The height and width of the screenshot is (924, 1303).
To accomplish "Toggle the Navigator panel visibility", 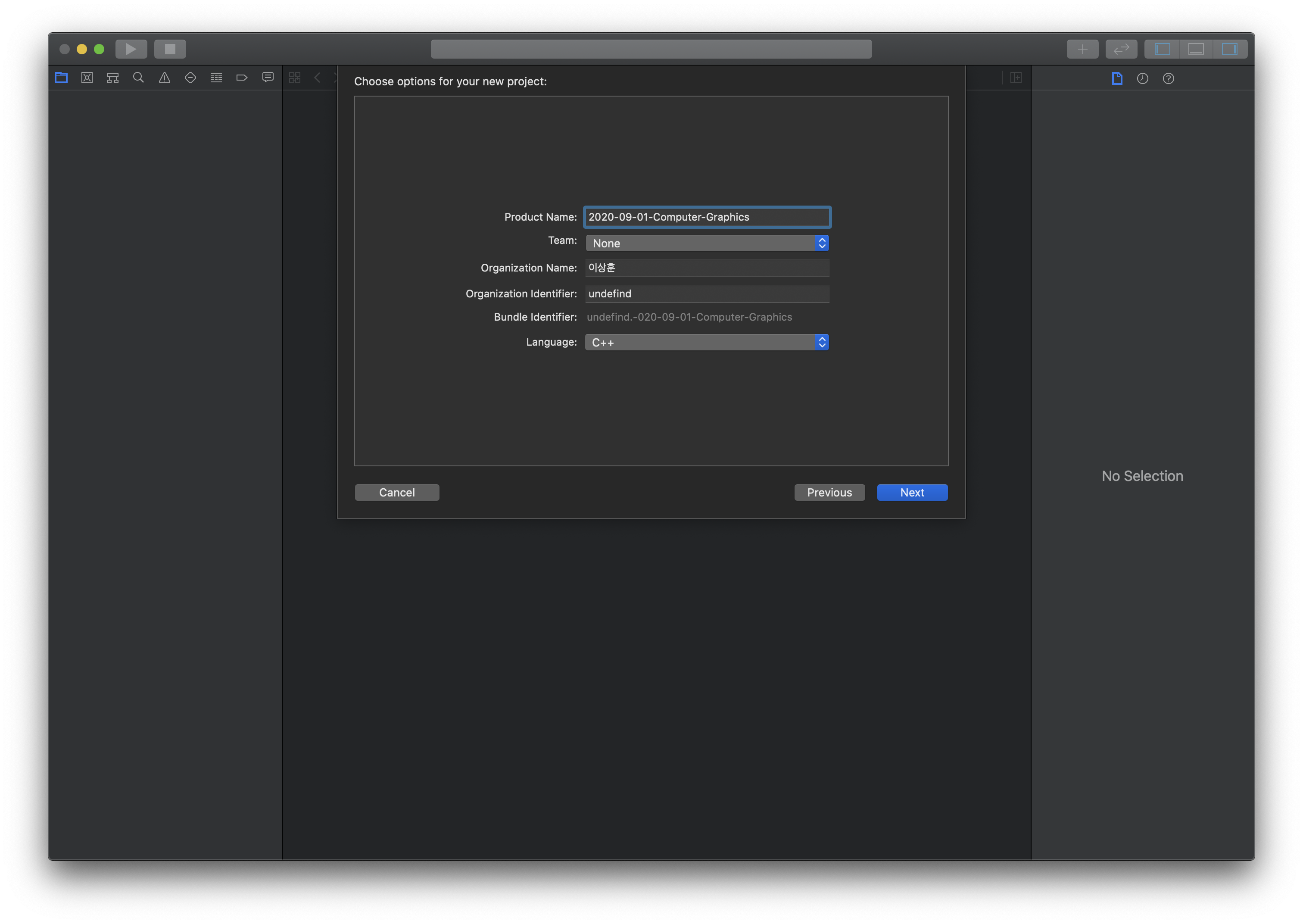I will [x=1162, y=49].
